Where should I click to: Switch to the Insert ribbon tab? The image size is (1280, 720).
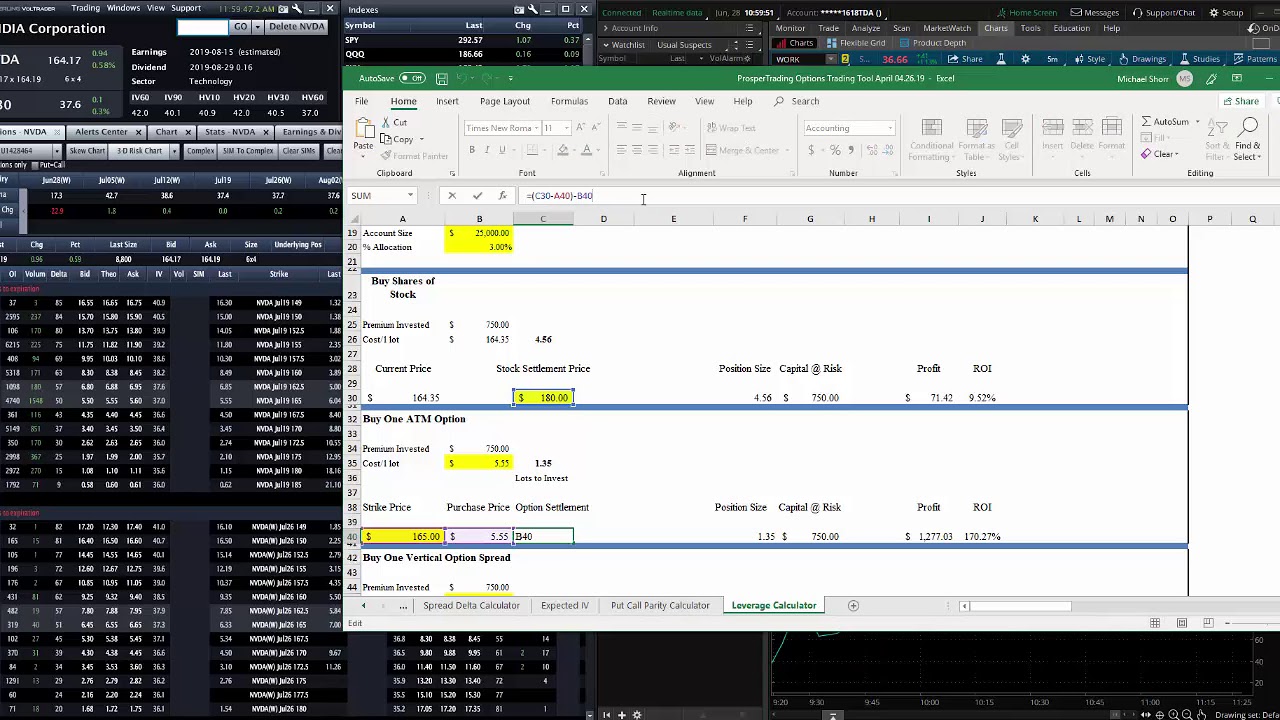[x=447, y=101]
